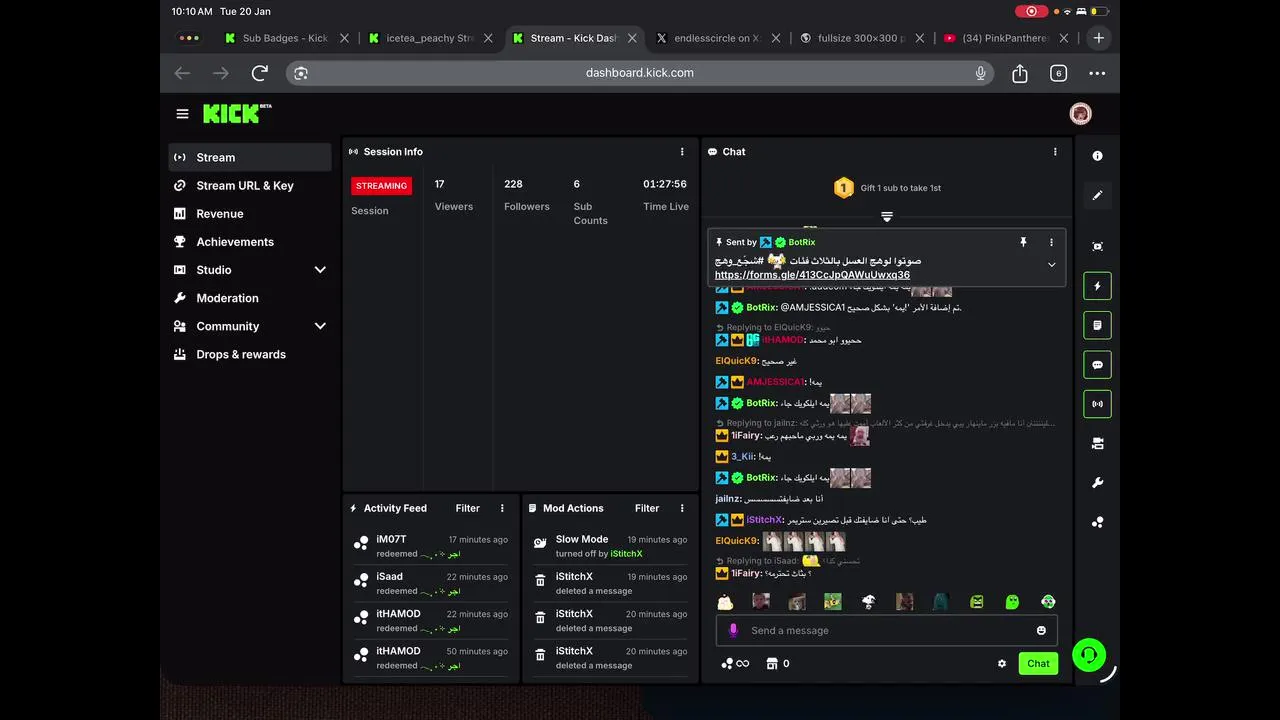1280x720 pixels.
Task: Collapse the gift leaderboard arrow
Action: pos(887,216)
